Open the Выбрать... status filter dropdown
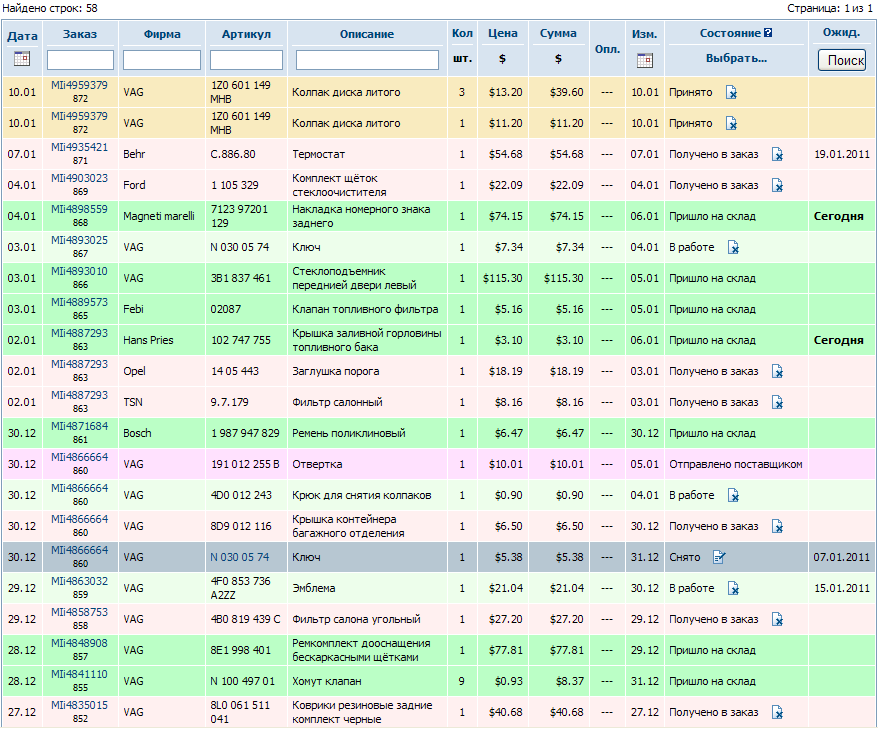 click(x=736, y=58)
